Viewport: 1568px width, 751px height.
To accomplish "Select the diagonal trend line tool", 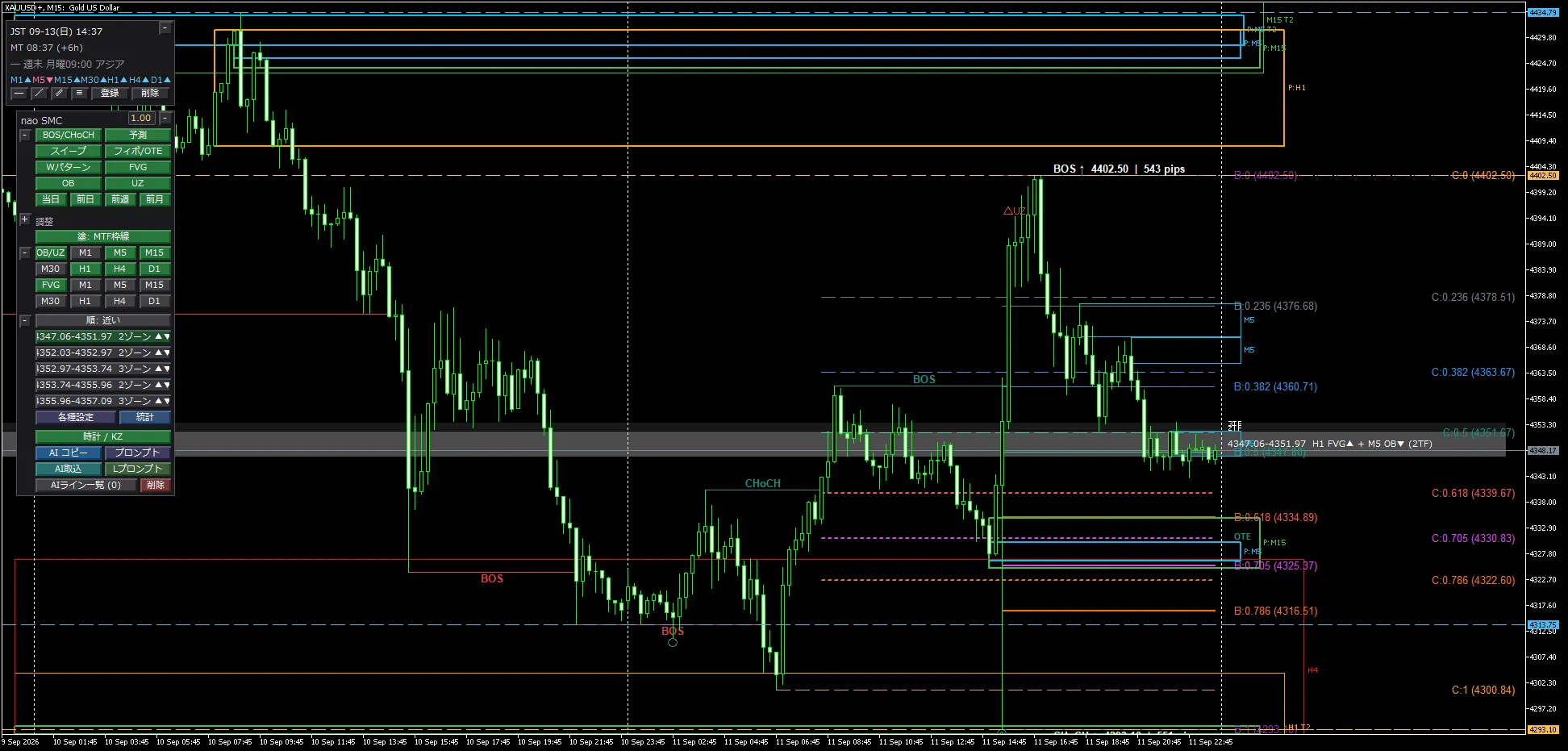I will coord(40,94).
